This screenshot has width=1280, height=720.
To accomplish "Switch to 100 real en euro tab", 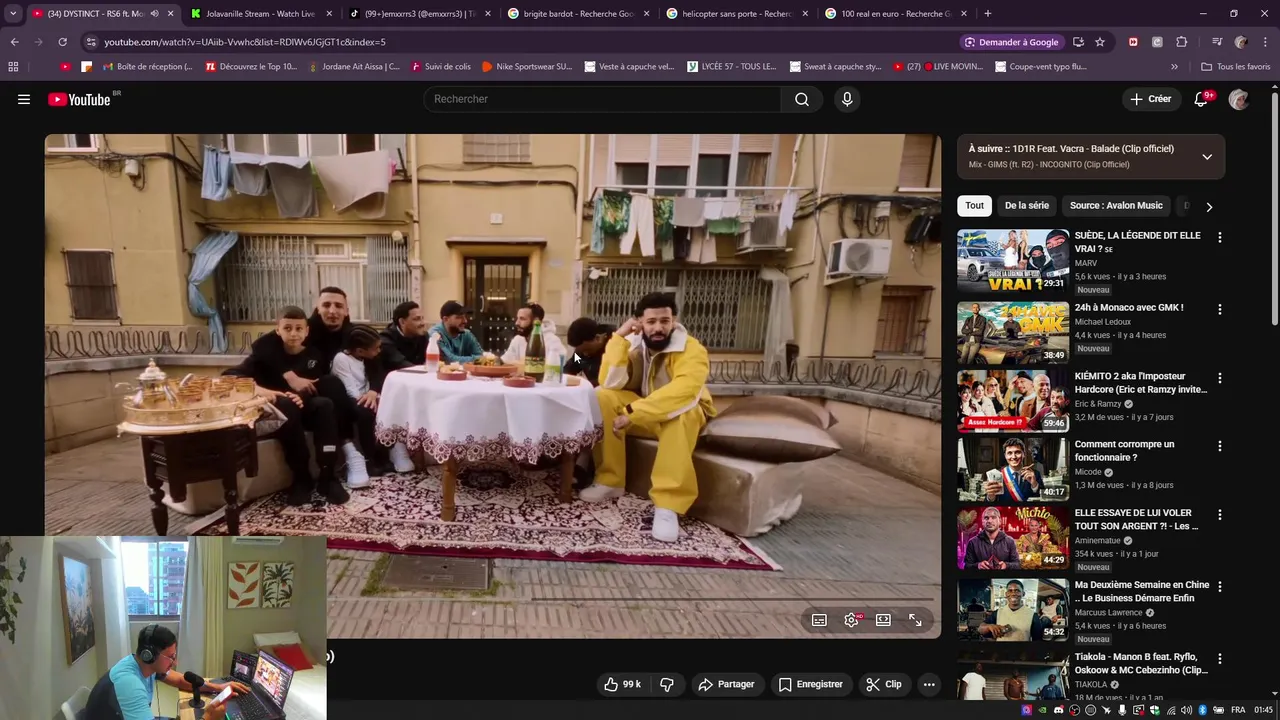I will [895, 14].
